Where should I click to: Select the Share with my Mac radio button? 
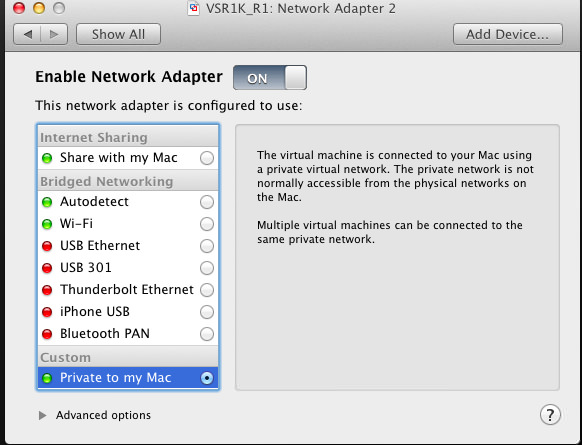click(x=207, y=158)
